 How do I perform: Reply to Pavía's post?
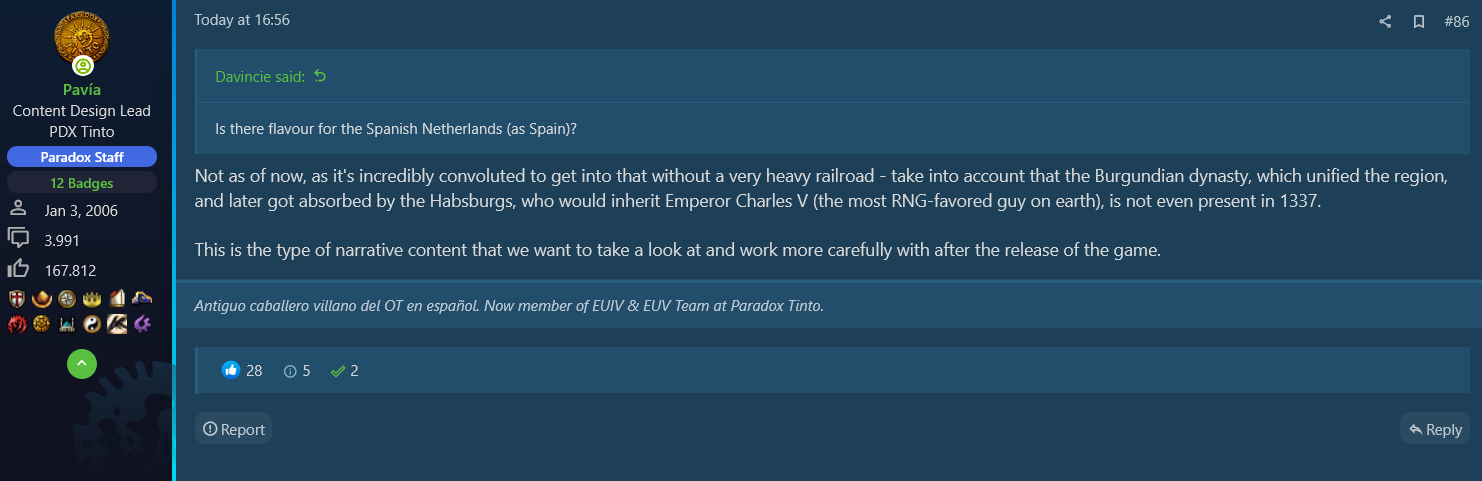tap(1435, 429)
